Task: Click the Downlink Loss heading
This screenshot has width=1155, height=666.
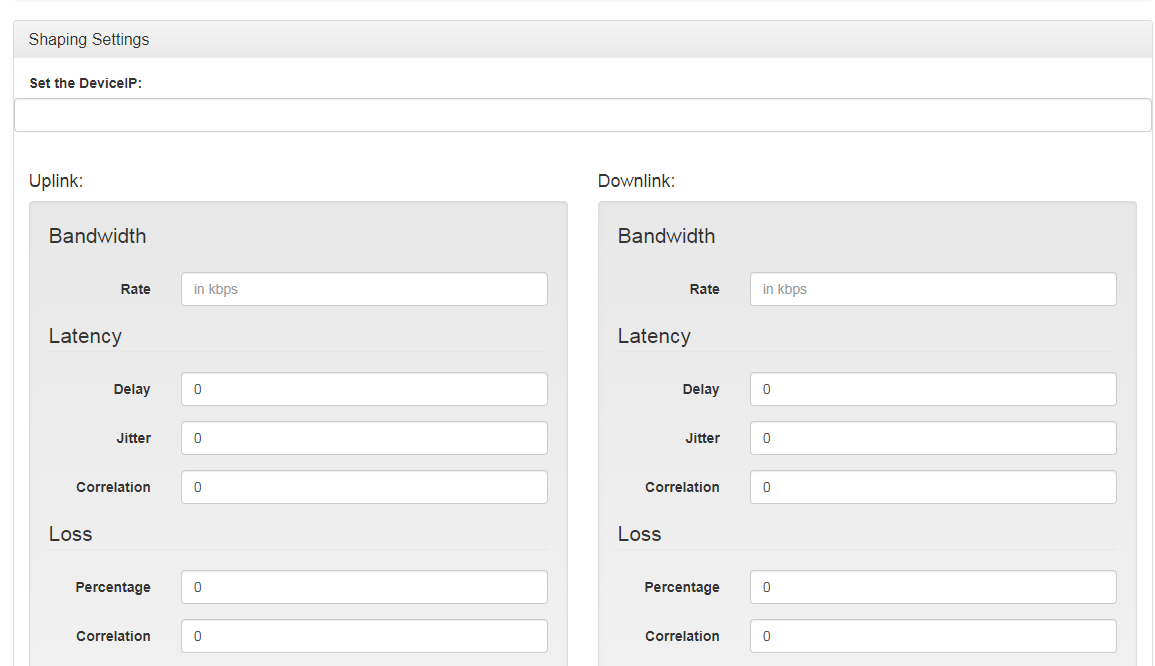Action: [639, 534]
